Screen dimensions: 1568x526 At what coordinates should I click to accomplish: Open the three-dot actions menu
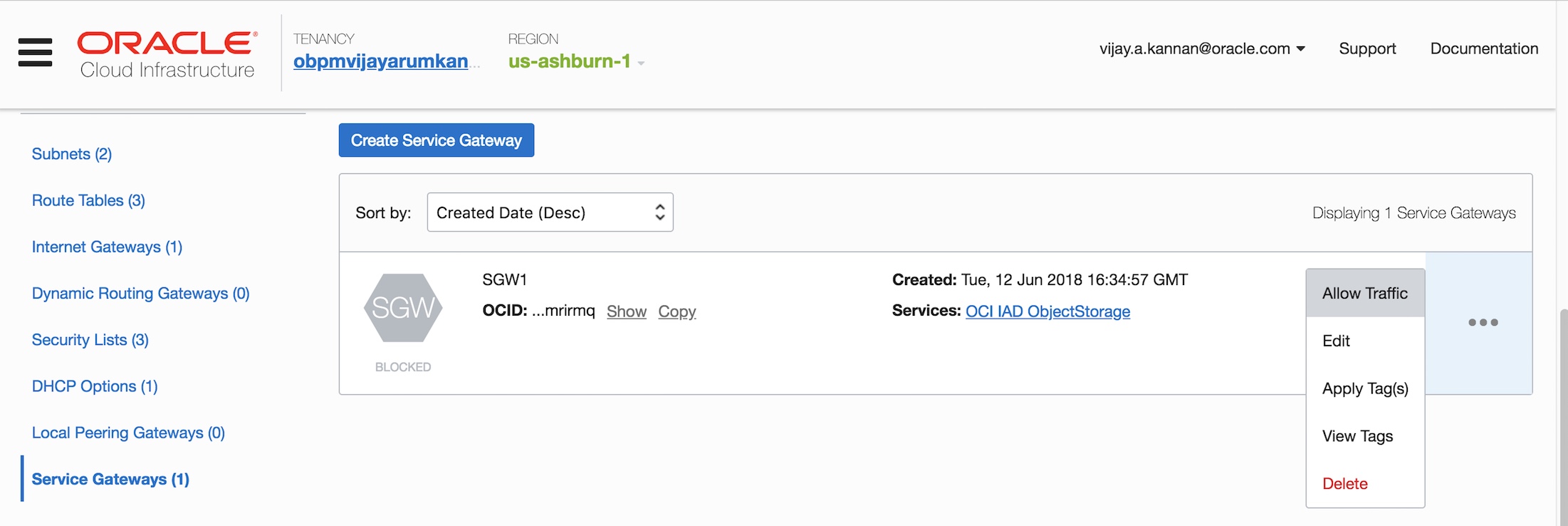tap(1483, 323)
